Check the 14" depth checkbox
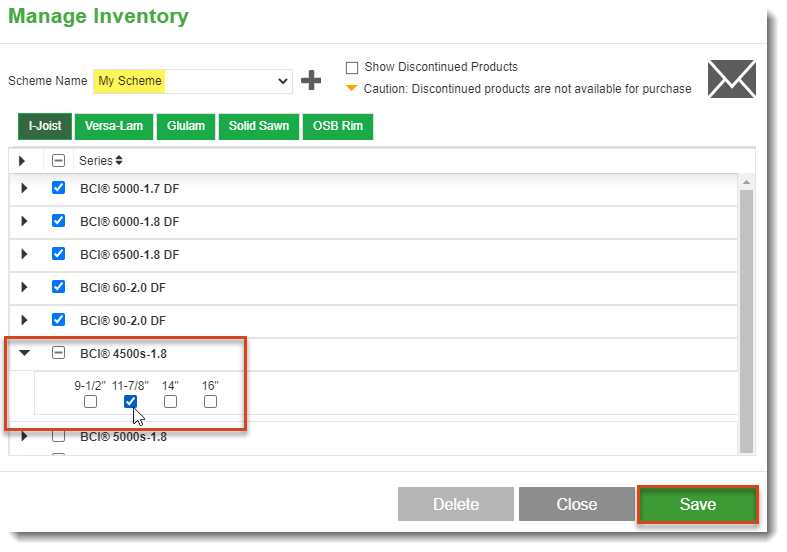787x552 pixels. click(x=170, y=401)
